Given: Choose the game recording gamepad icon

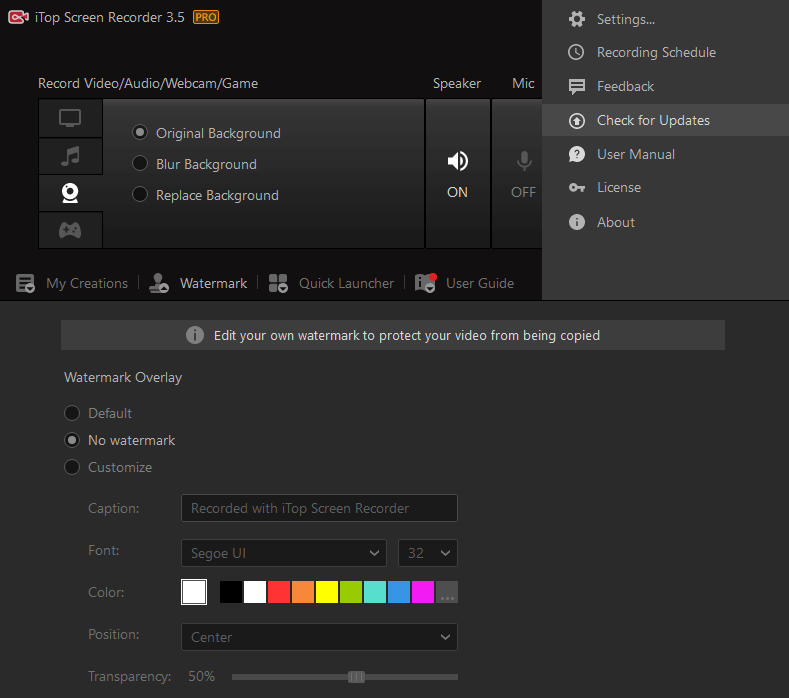Looking at the screenshot, I should (70, 230).
